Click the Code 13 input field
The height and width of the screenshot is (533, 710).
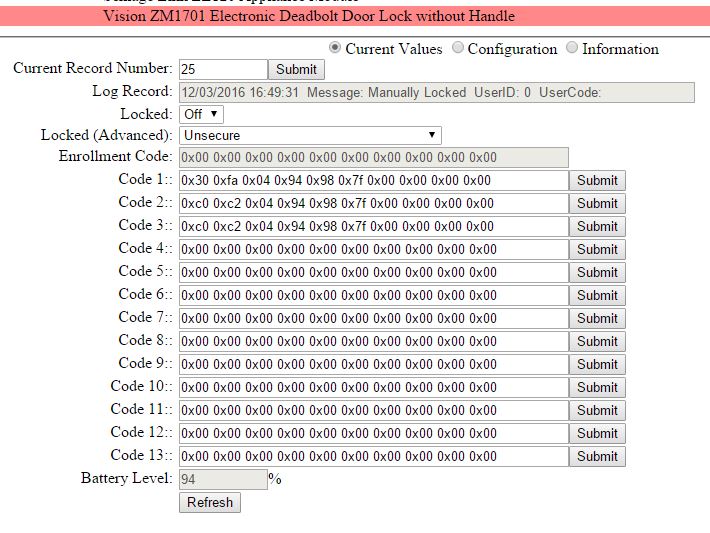[374, 456]
